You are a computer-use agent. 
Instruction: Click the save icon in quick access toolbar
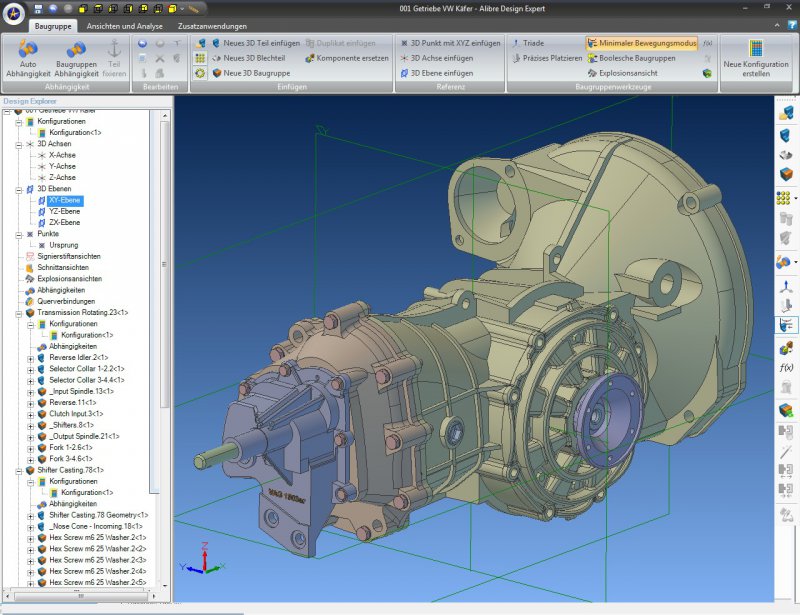[x=38, y=9]
